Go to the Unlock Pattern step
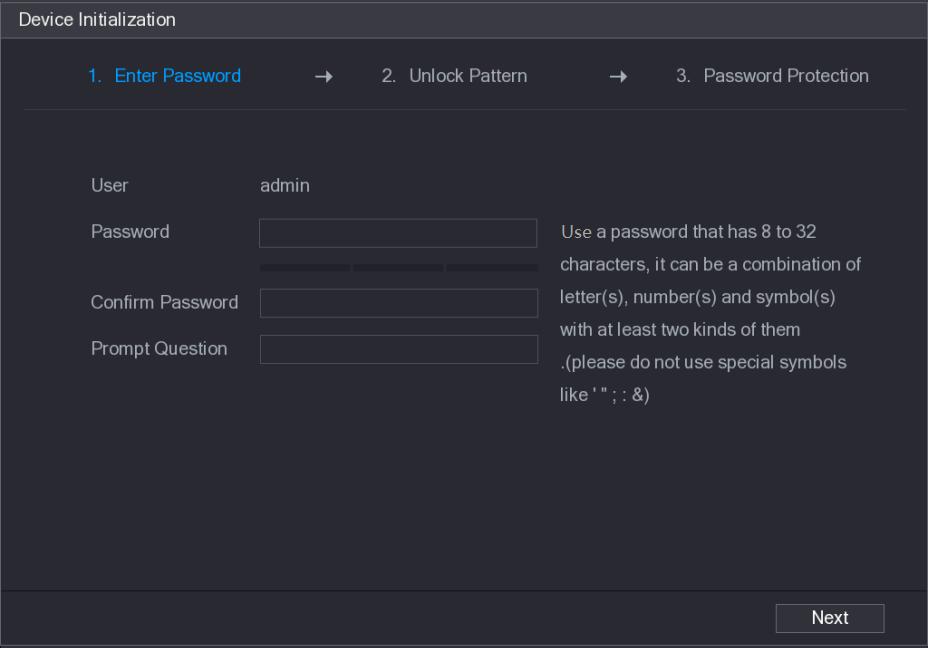Viewport: 928px width, 648px height. pyautogui.click(x=454, y=76)
